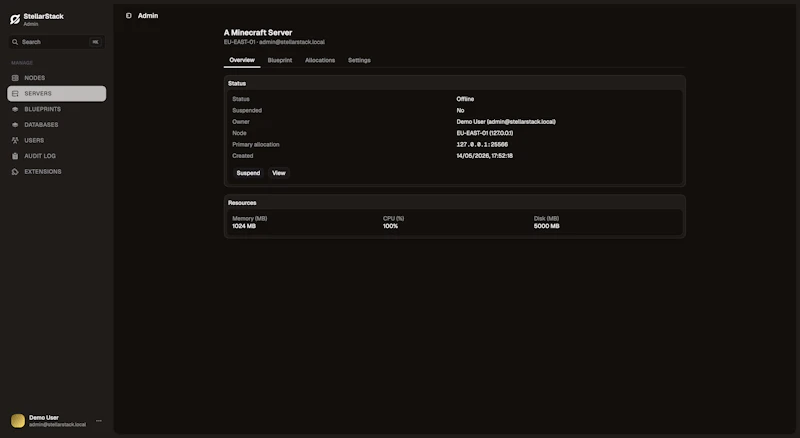Click the Nodes icon in sidebar
The height and width of the screenshot is (438, 800).
[15, 78]
